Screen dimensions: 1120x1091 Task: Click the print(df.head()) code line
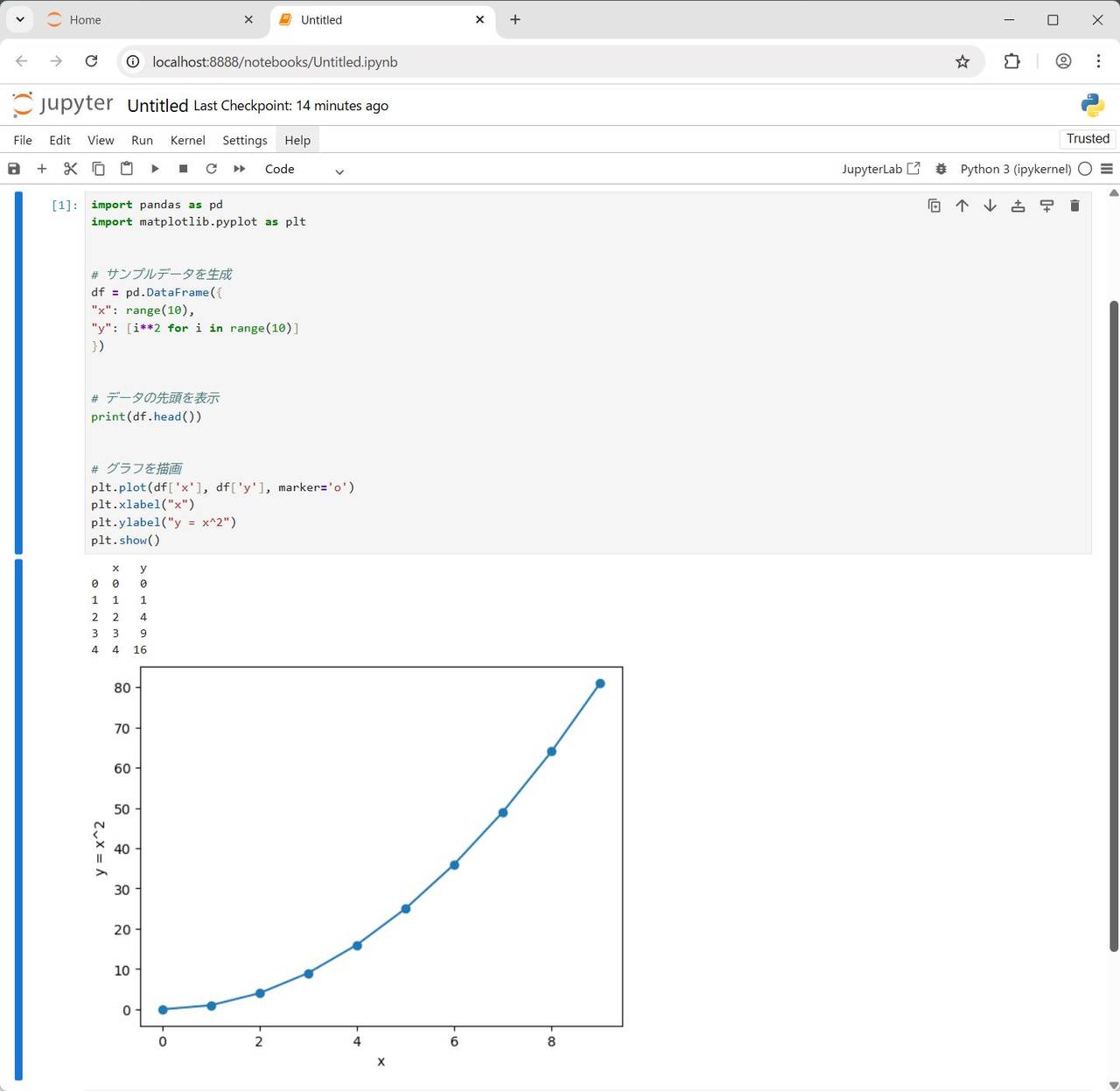pyautogui.click(x=146, y=416)
